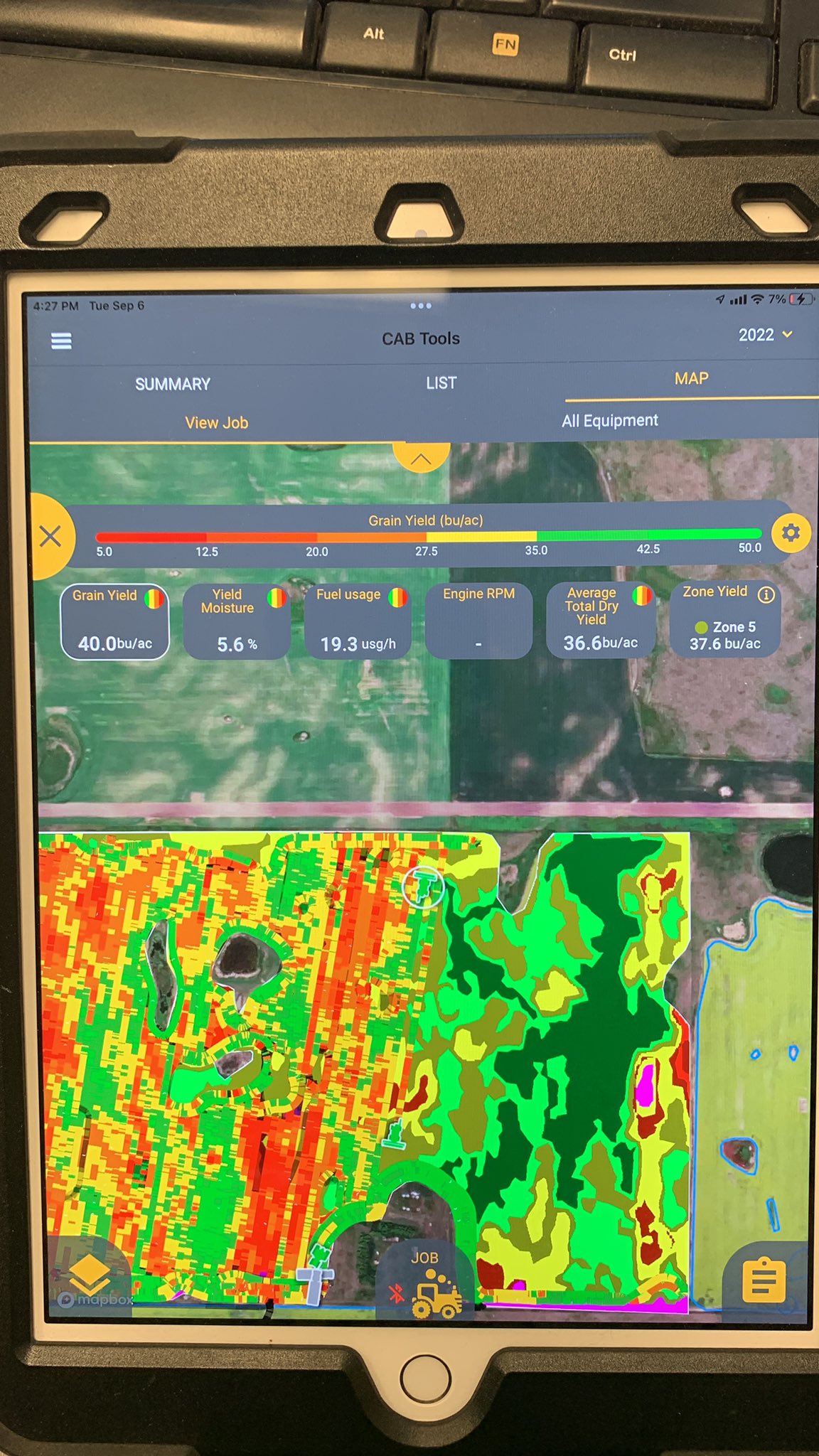Select the Fuel usage card
Screen dimensions: 819x1456
coord(358,621)
